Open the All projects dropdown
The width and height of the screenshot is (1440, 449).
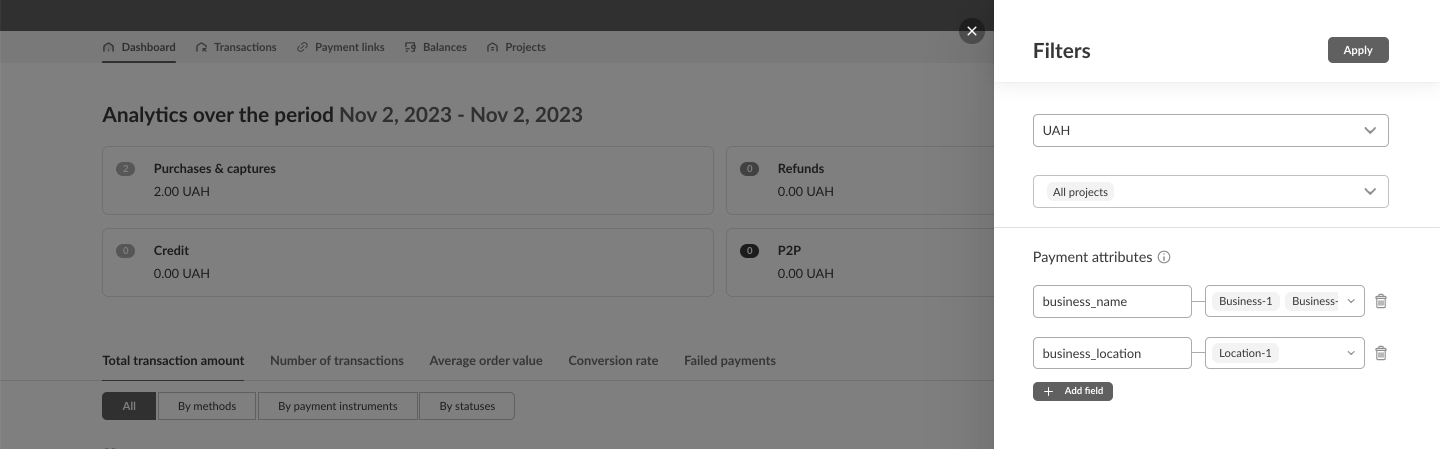click(1369, 191)
